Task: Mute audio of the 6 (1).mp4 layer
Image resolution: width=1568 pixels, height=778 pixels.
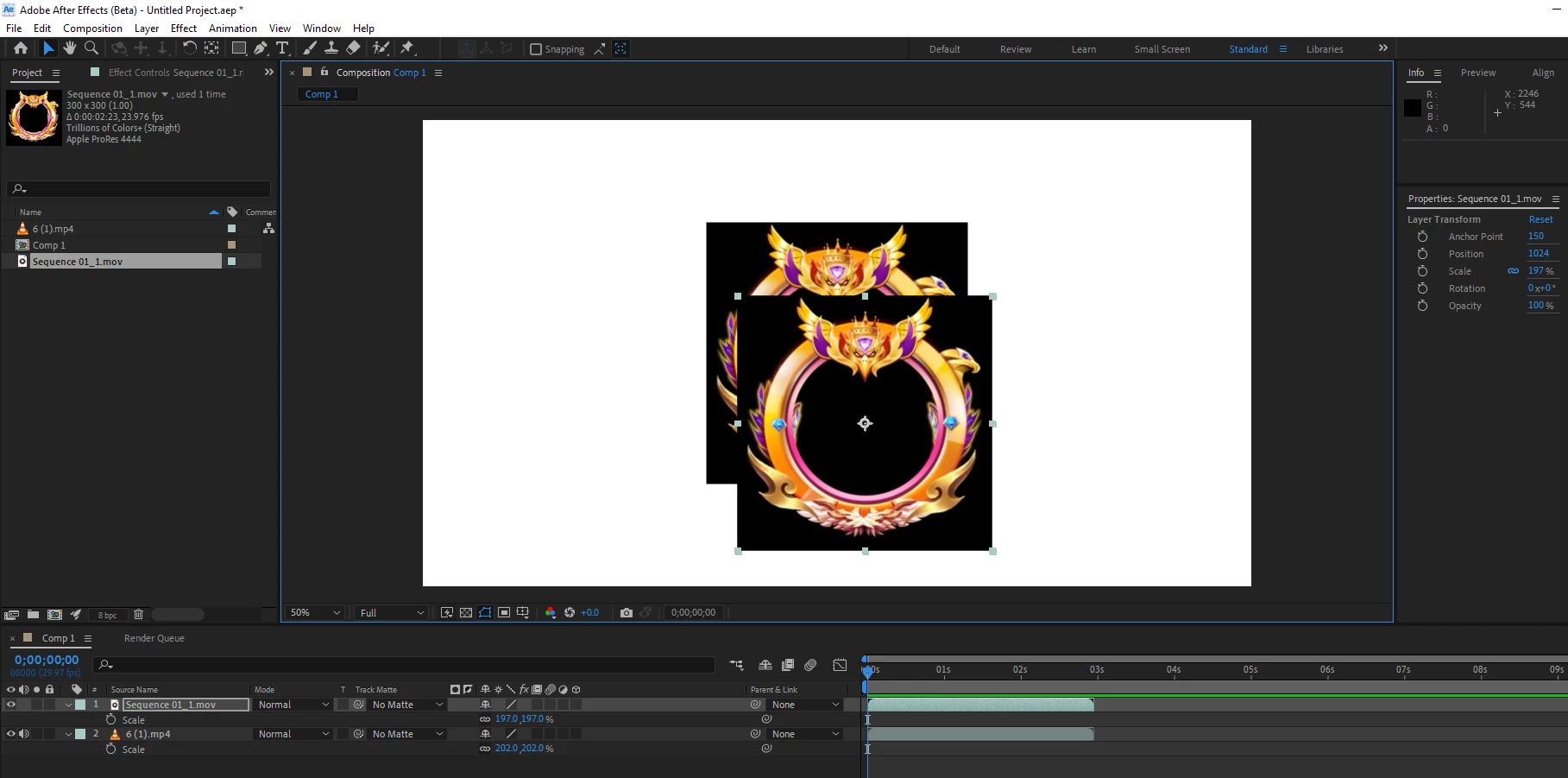Action: point(24,734)
